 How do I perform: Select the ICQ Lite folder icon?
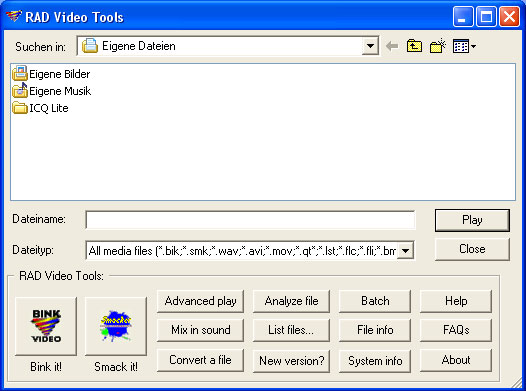[x=20, y=108]
